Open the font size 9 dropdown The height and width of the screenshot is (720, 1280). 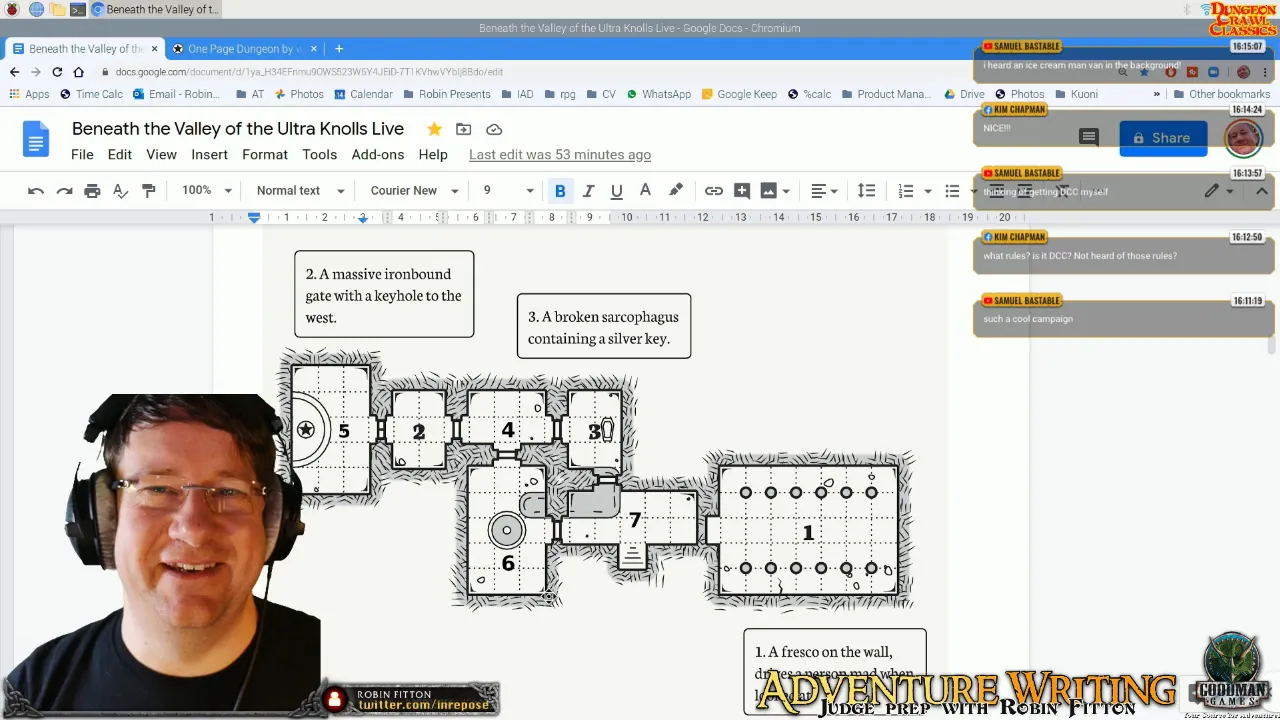(x=508, y=190)
